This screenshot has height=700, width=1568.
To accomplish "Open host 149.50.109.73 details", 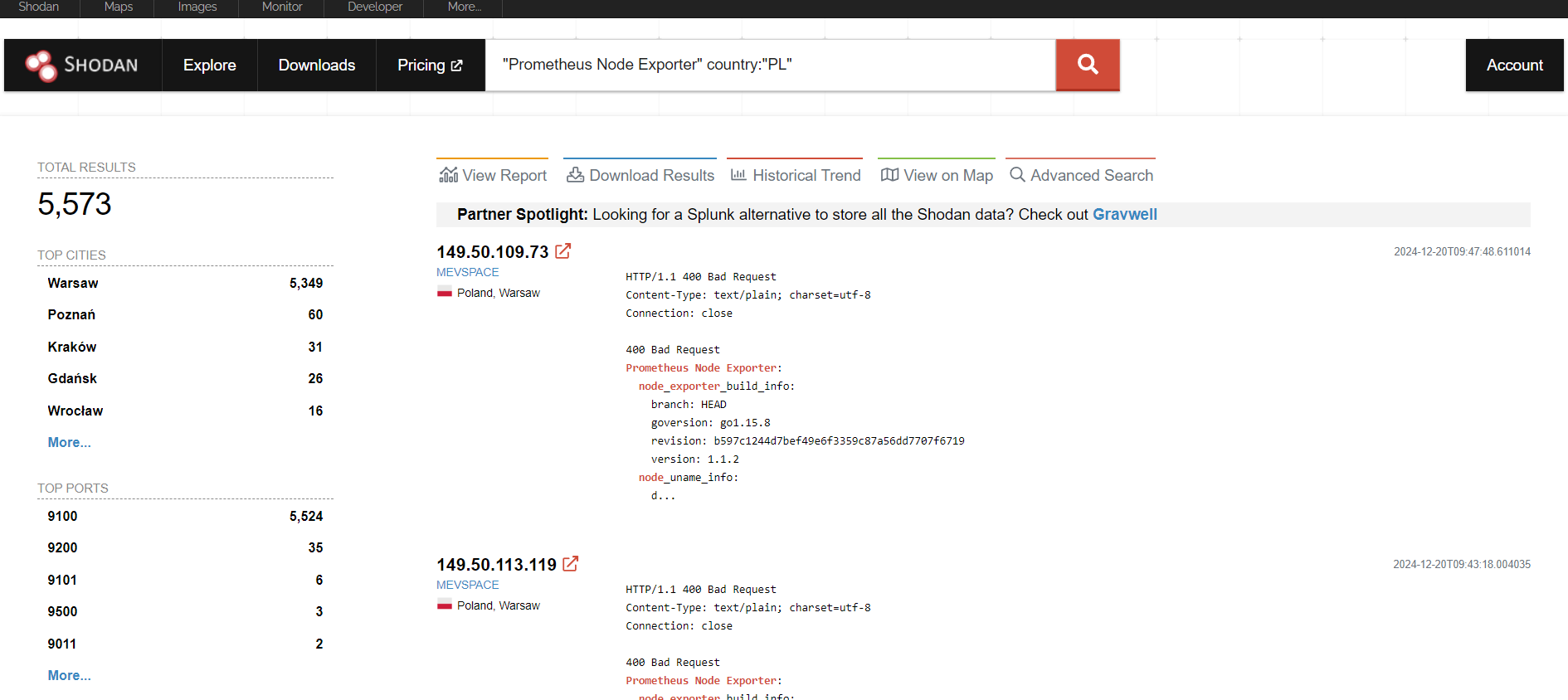I will pos(493,251).
